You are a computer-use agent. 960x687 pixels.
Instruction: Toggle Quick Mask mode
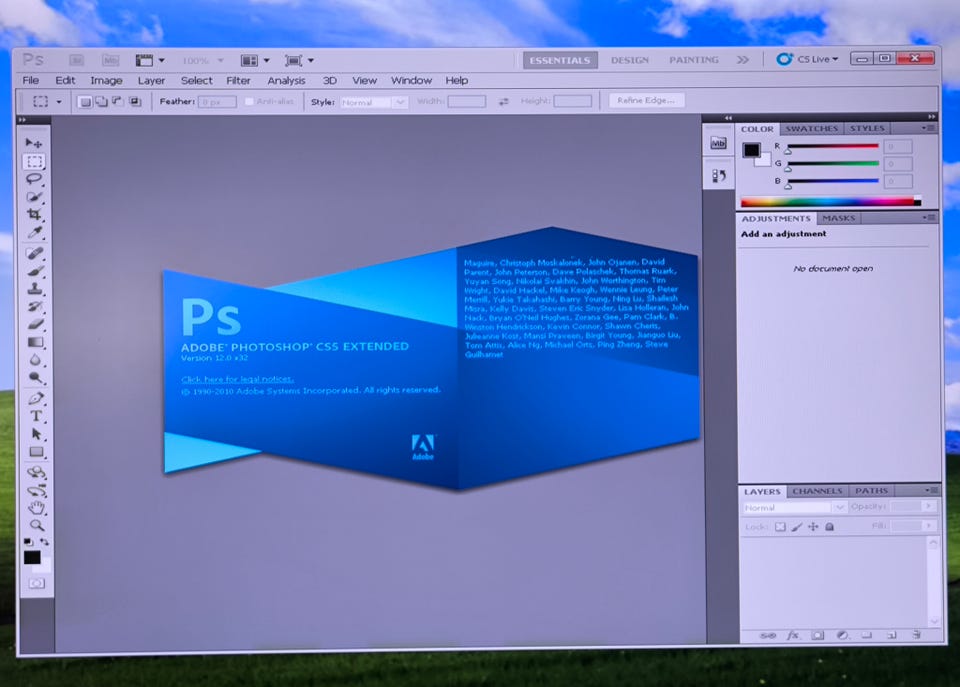(37, 584)
